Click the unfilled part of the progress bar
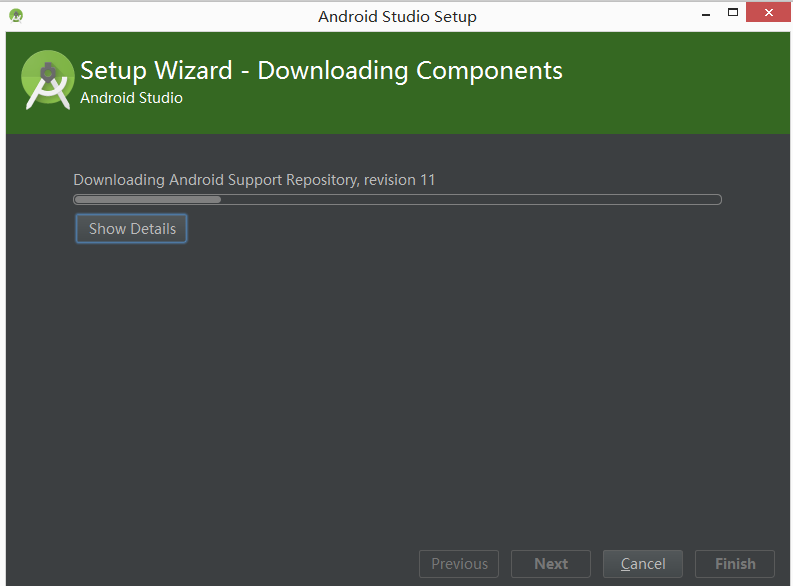The width and height of the screenshot is (793, 586). coord(470,199)
